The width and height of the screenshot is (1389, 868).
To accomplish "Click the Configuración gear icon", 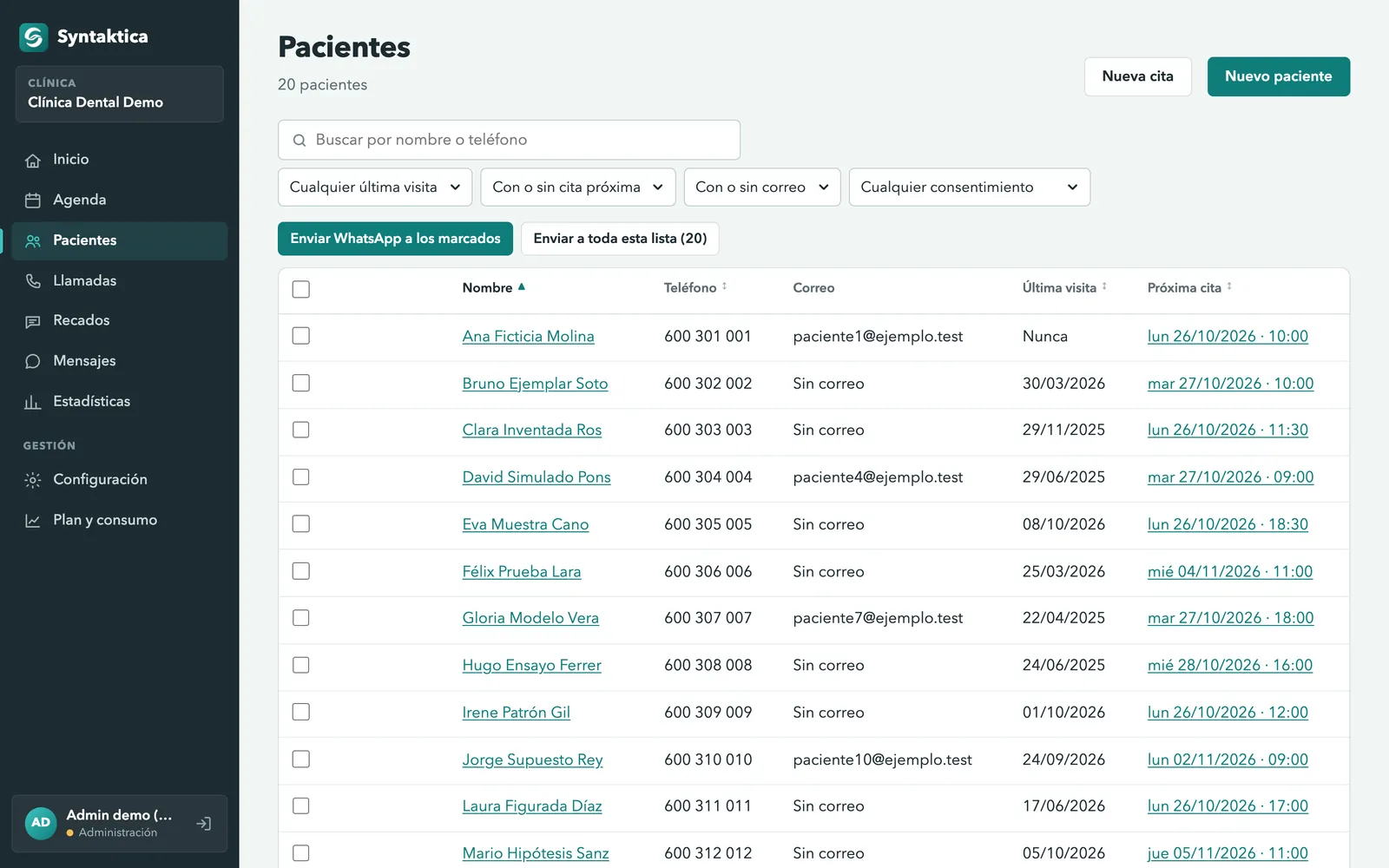I will pyautogui.click(x=33, y=480).
